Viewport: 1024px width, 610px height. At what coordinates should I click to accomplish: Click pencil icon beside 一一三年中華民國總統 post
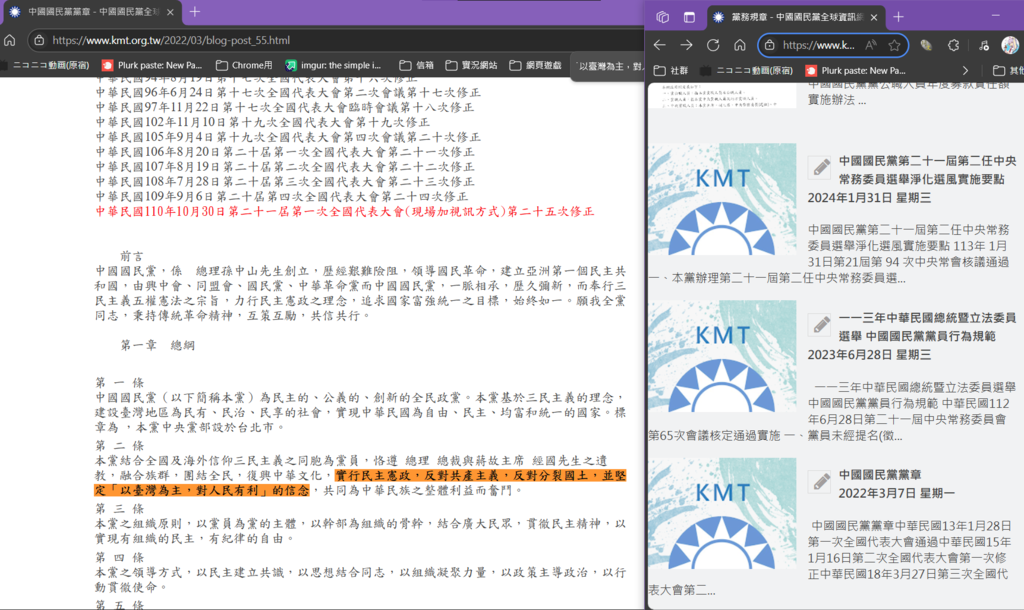[820, 324]
